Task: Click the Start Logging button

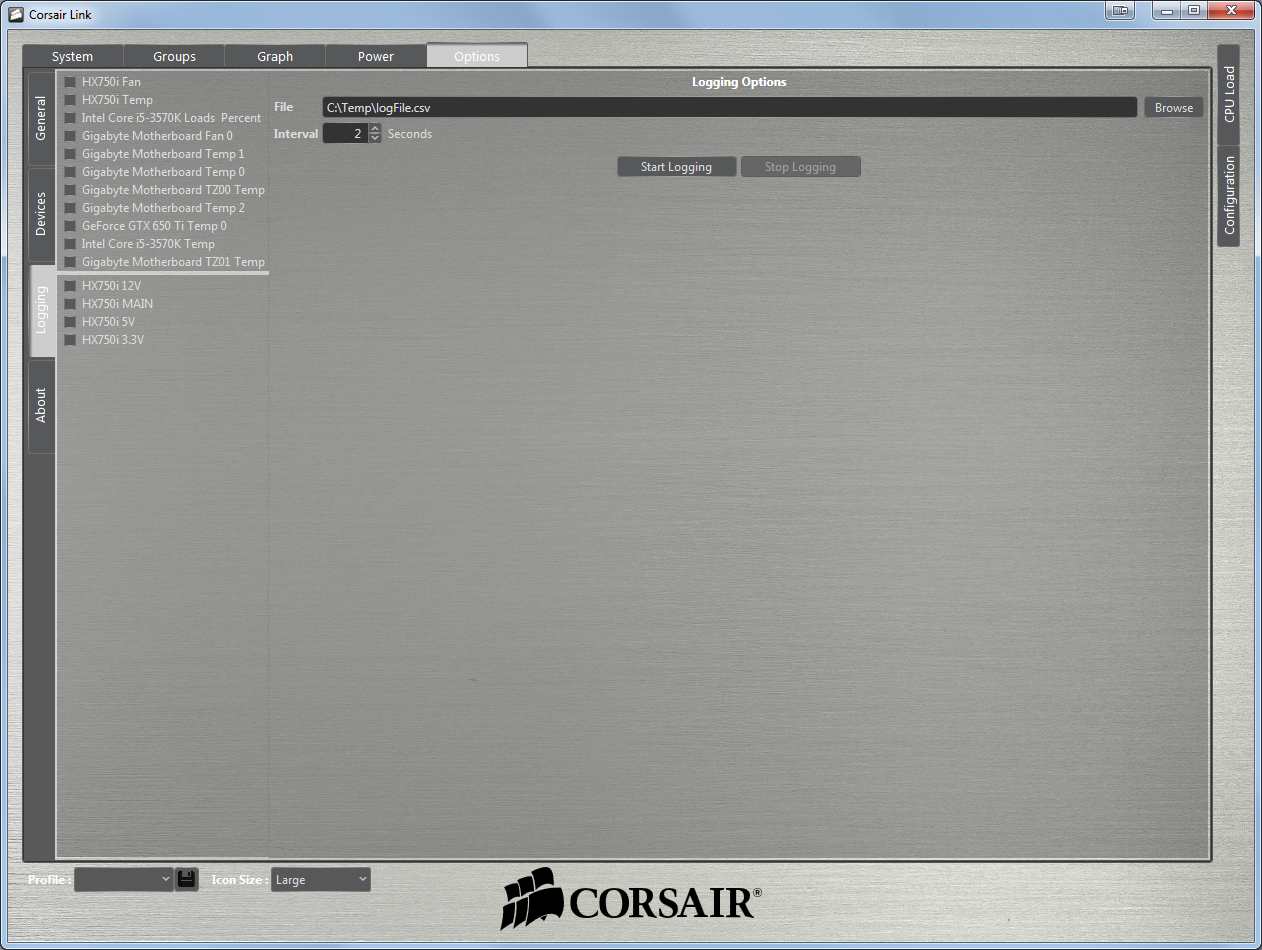Action: coord(677,167)
